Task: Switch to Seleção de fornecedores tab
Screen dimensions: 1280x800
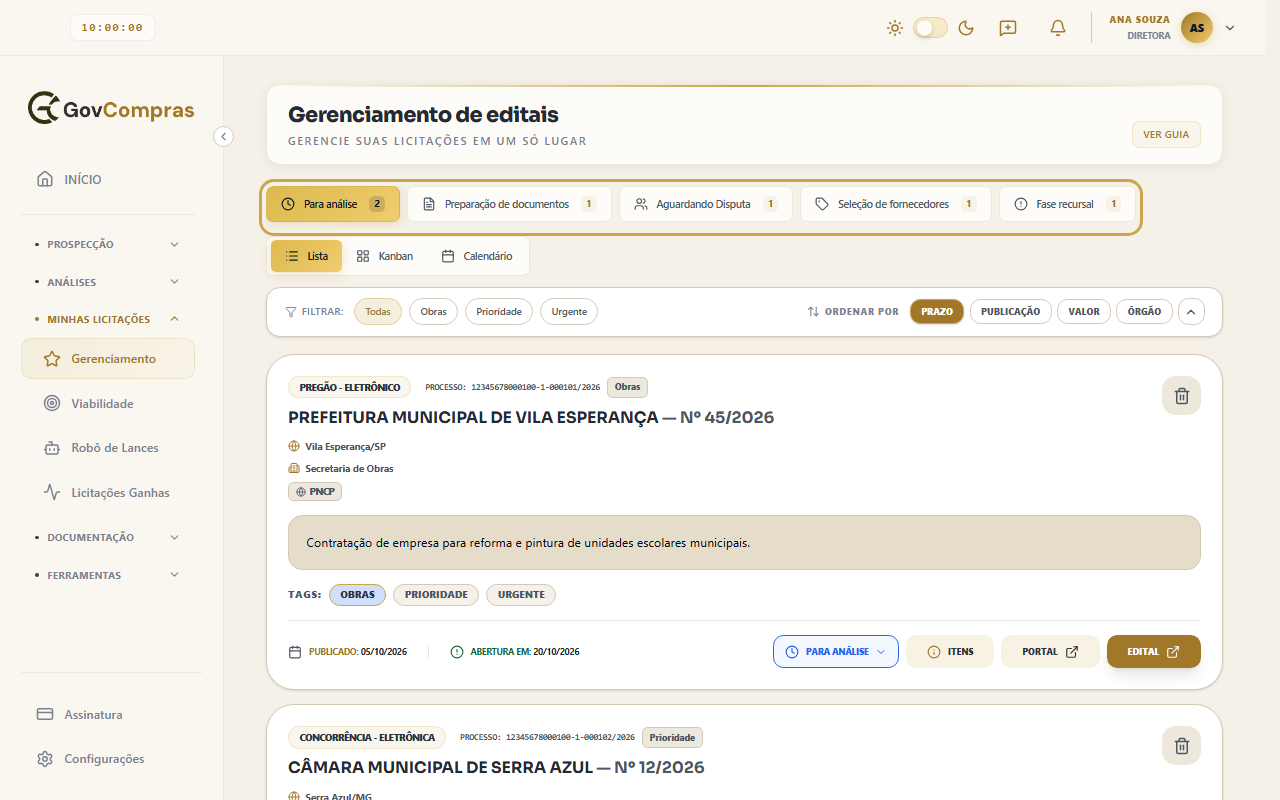Action: (896, 204)
